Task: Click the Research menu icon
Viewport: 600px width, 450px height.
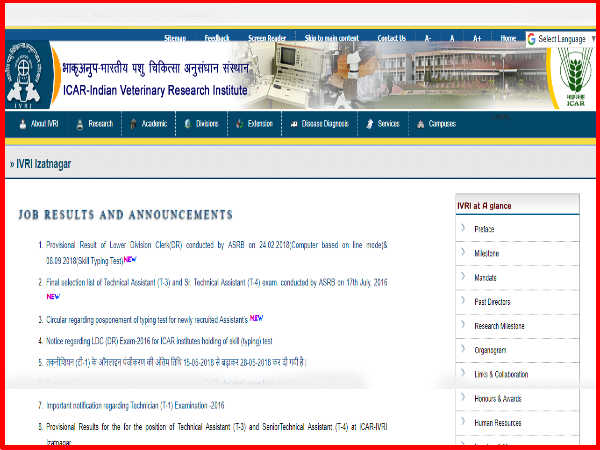Action: (81, 124)
